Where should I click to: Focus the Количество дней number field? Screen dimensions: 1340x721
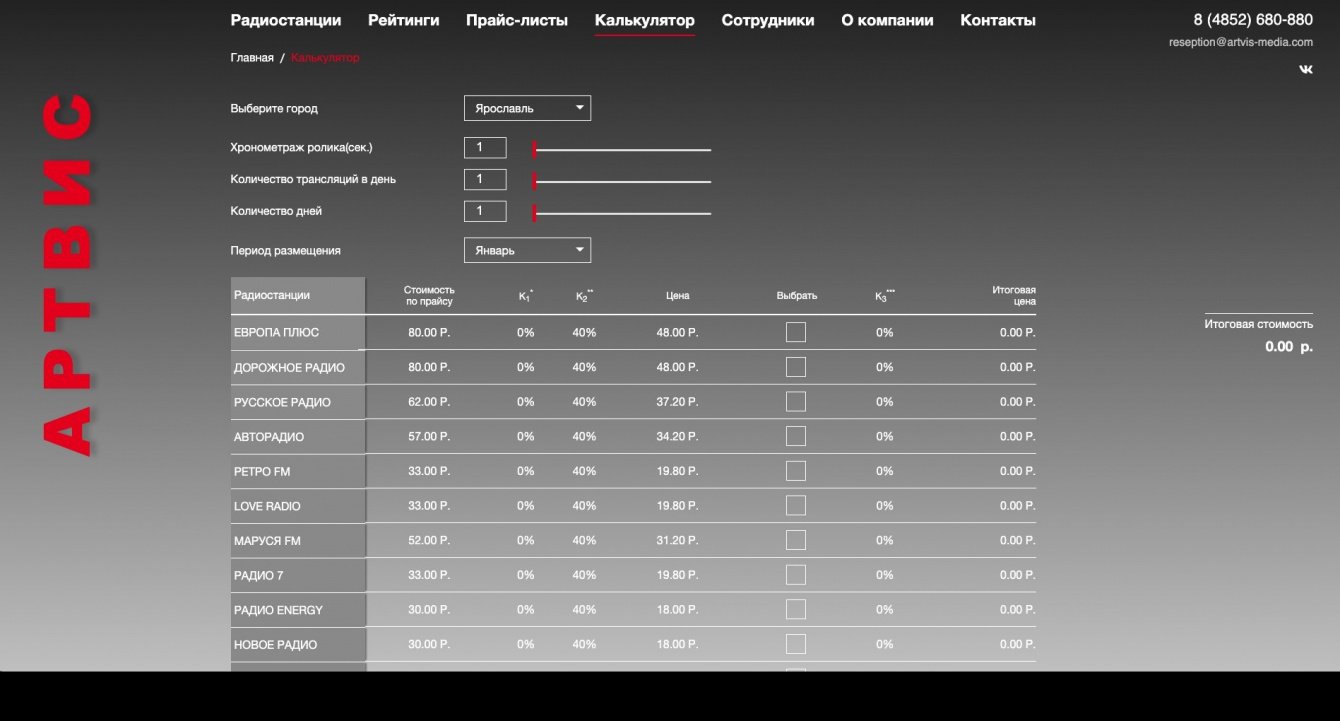[x=485, y=211]
